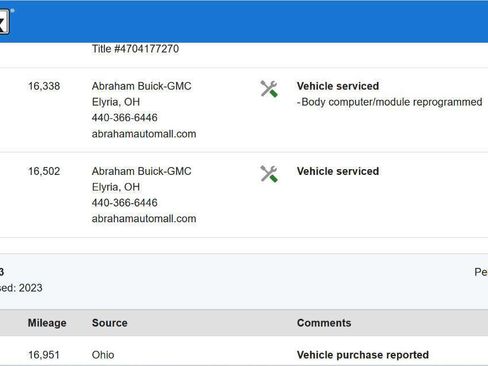The height and width of the screenshot is (366, 488).
Task: Click Abraham Buick-GMC in 16,338 row
Action: (142, 86)
